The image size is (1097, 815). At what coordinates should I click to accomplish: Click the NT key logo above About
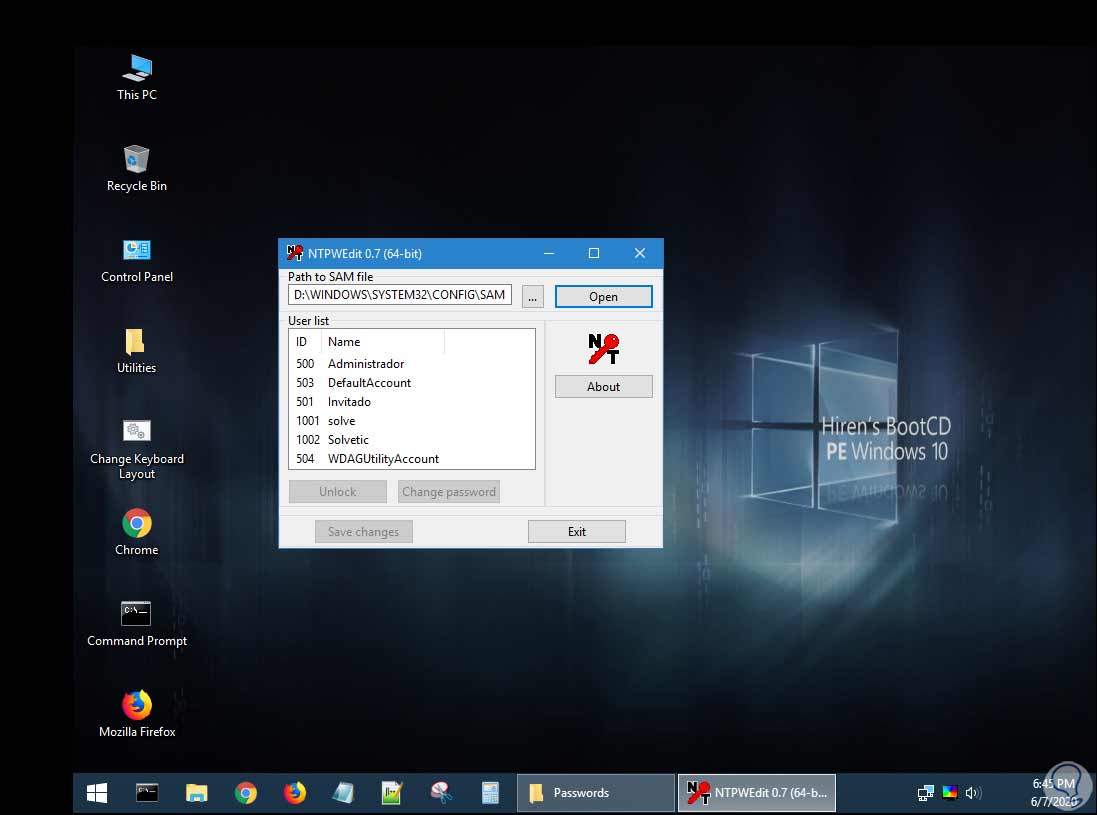(x=603, y=348)
